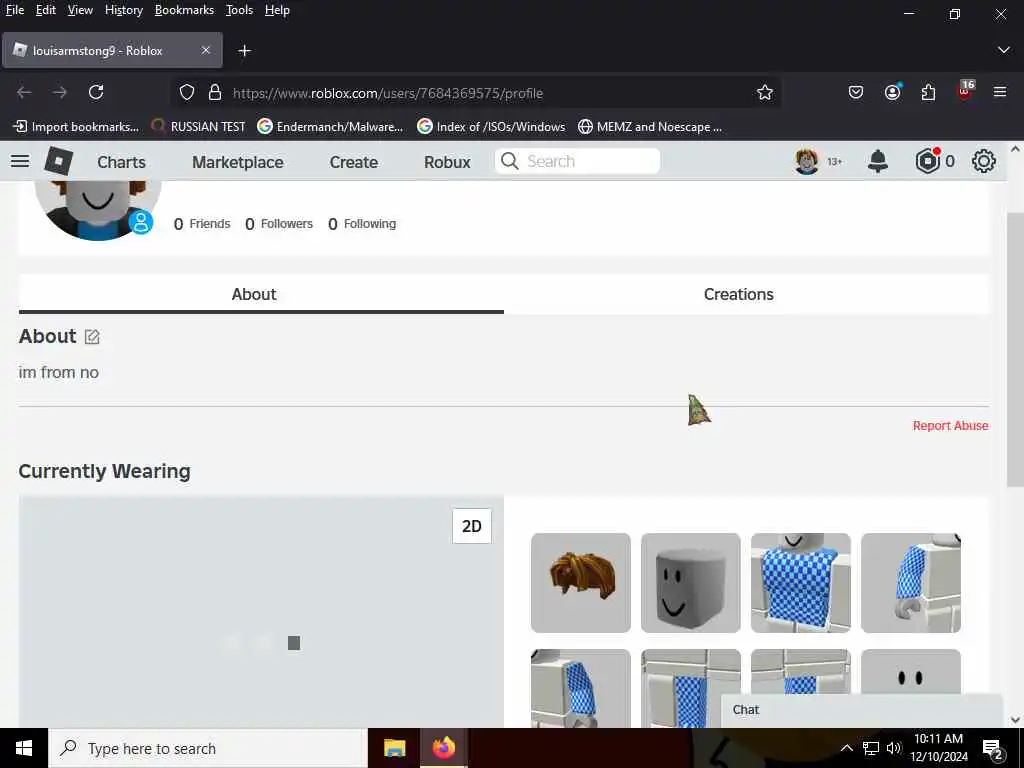Open the File menu
This screenshot has height=768, width=1024.
click(x=14, y=10)
